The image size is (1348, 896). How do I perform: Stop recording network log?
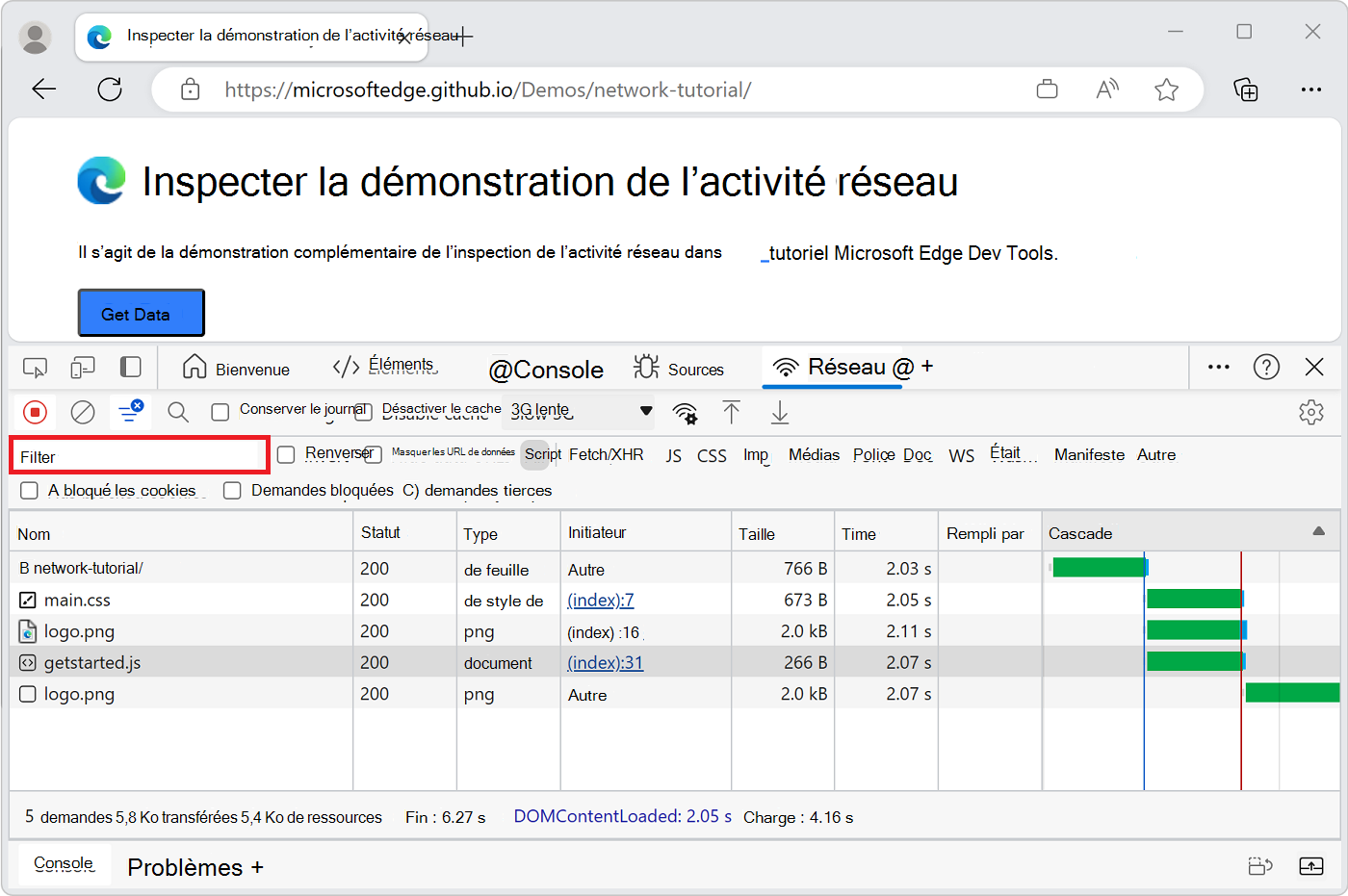[36, 413]
